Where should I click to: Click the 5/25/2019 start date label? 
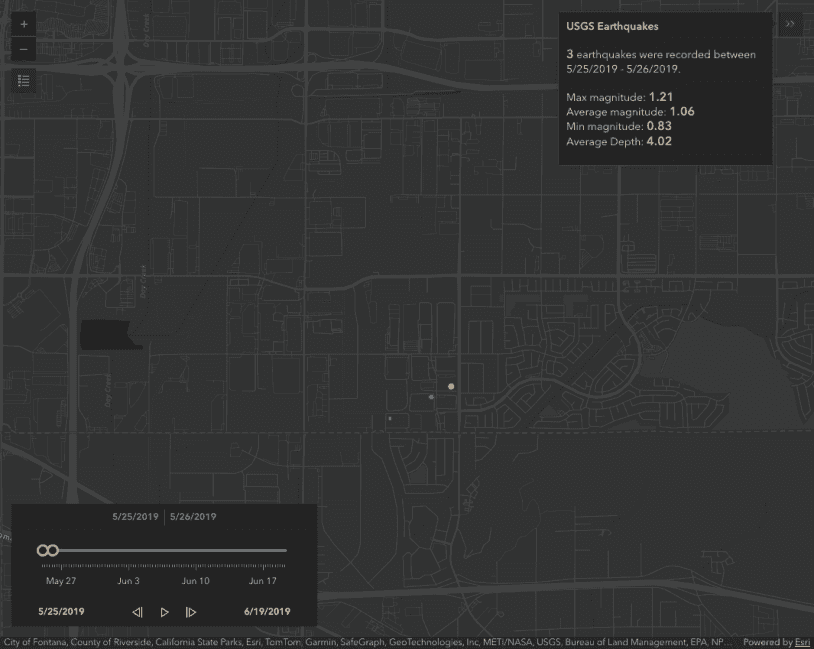point(61,611)
